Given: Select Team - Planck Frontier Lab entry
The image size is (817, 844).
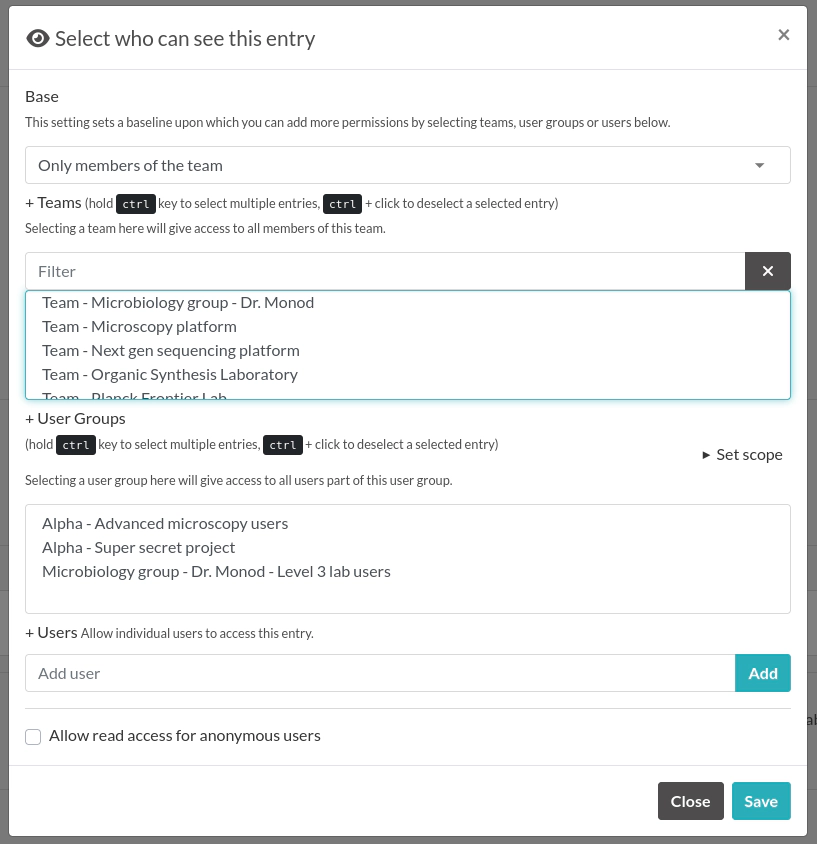Looking at the screenshot, I should click(135, 396).
